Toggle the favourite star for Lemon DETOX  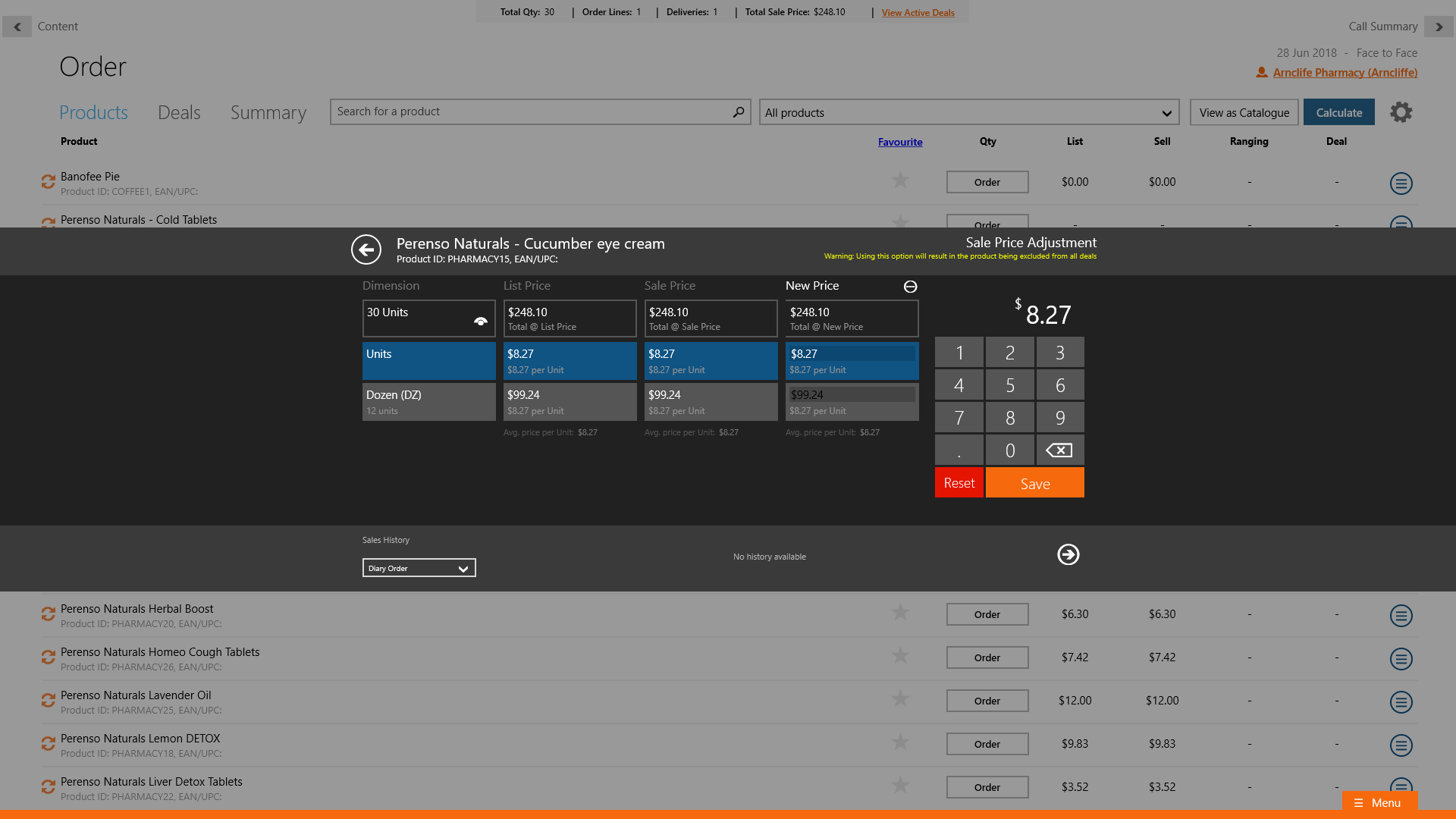(900, 742)
